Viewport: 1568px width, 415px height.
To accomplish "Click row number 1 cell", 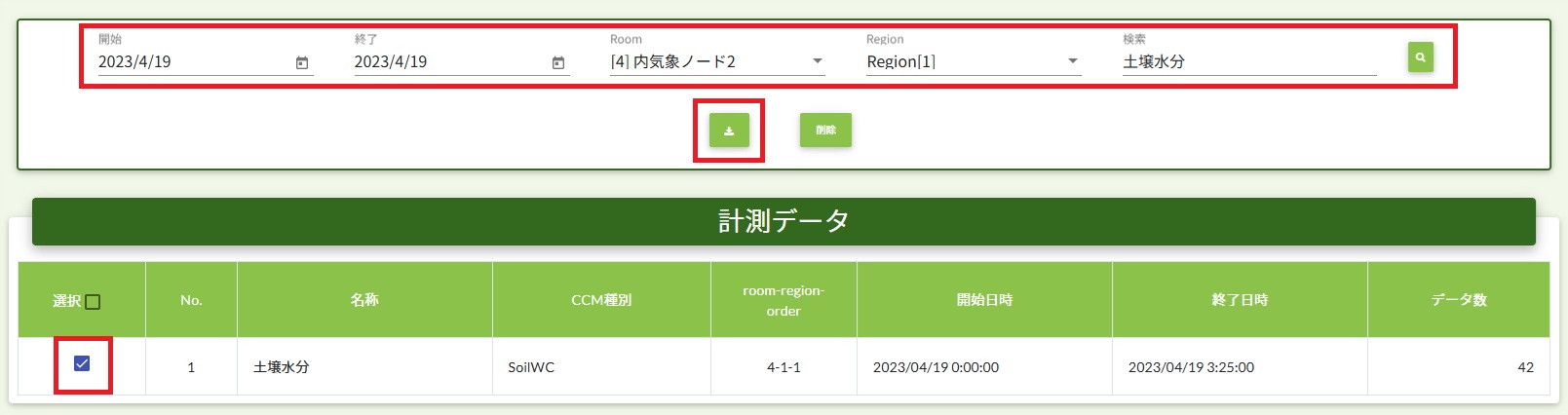I will tap(191, 367).
